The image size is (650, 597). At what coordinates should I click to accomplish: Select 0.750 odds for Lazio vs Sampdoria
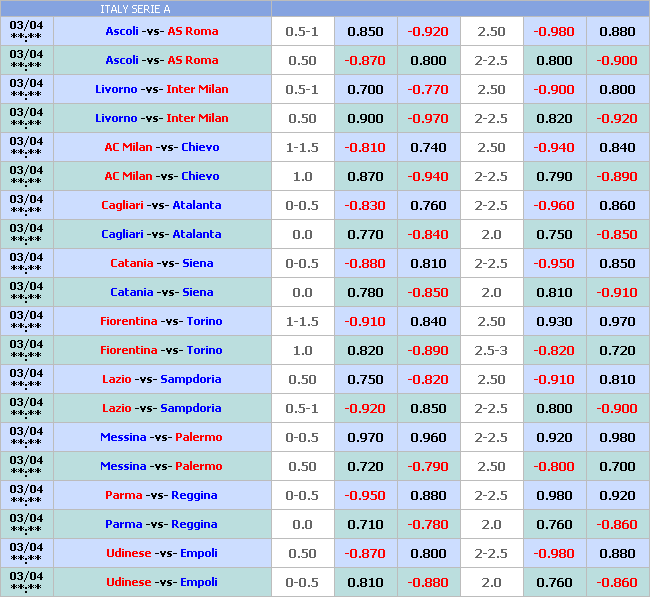point(365,379)
